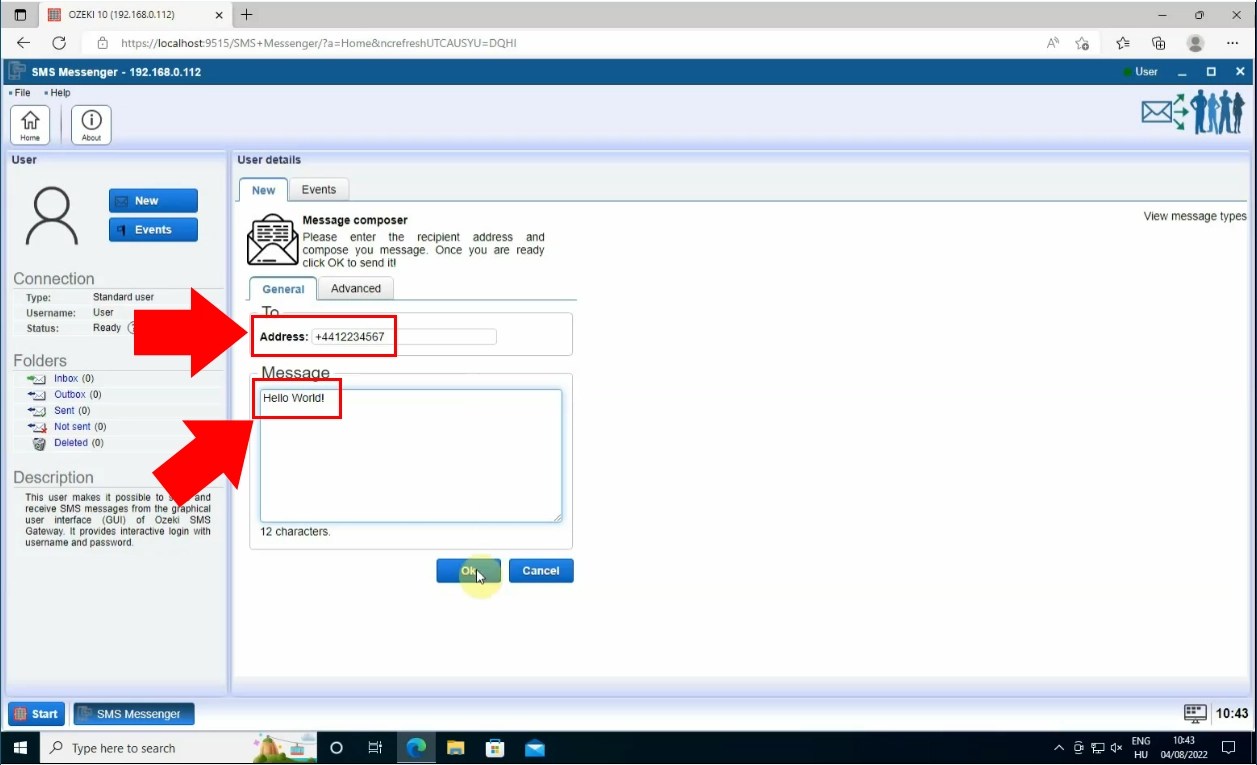Open Mail app from the taskbar
The image size is (1257, 765).
tap(535, 748)
